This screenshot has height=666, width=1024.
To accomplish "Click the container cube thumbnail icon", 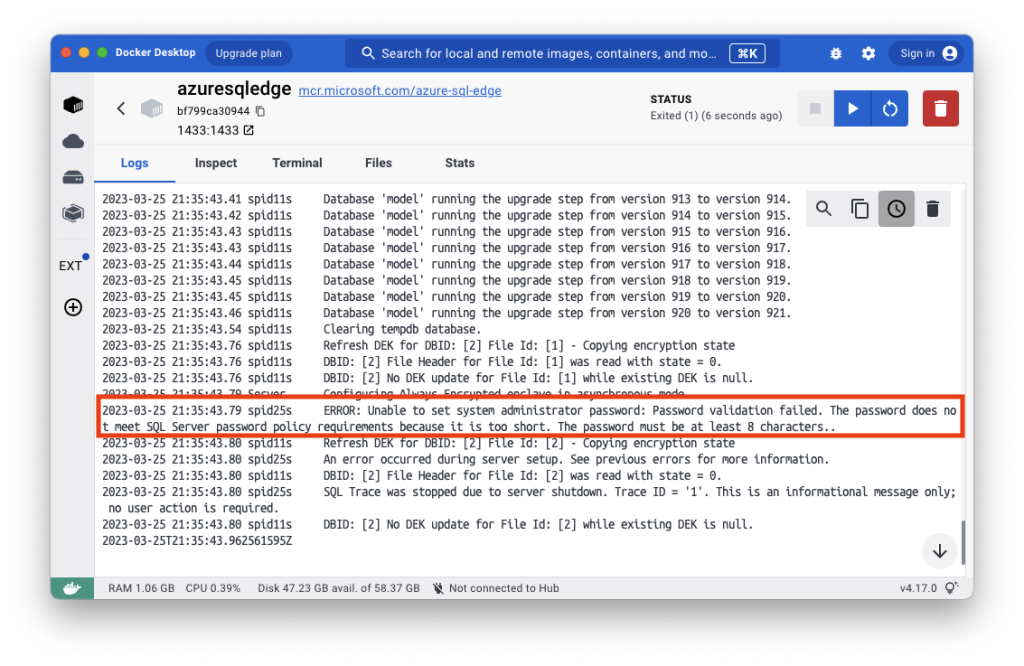I will (152, 108).
